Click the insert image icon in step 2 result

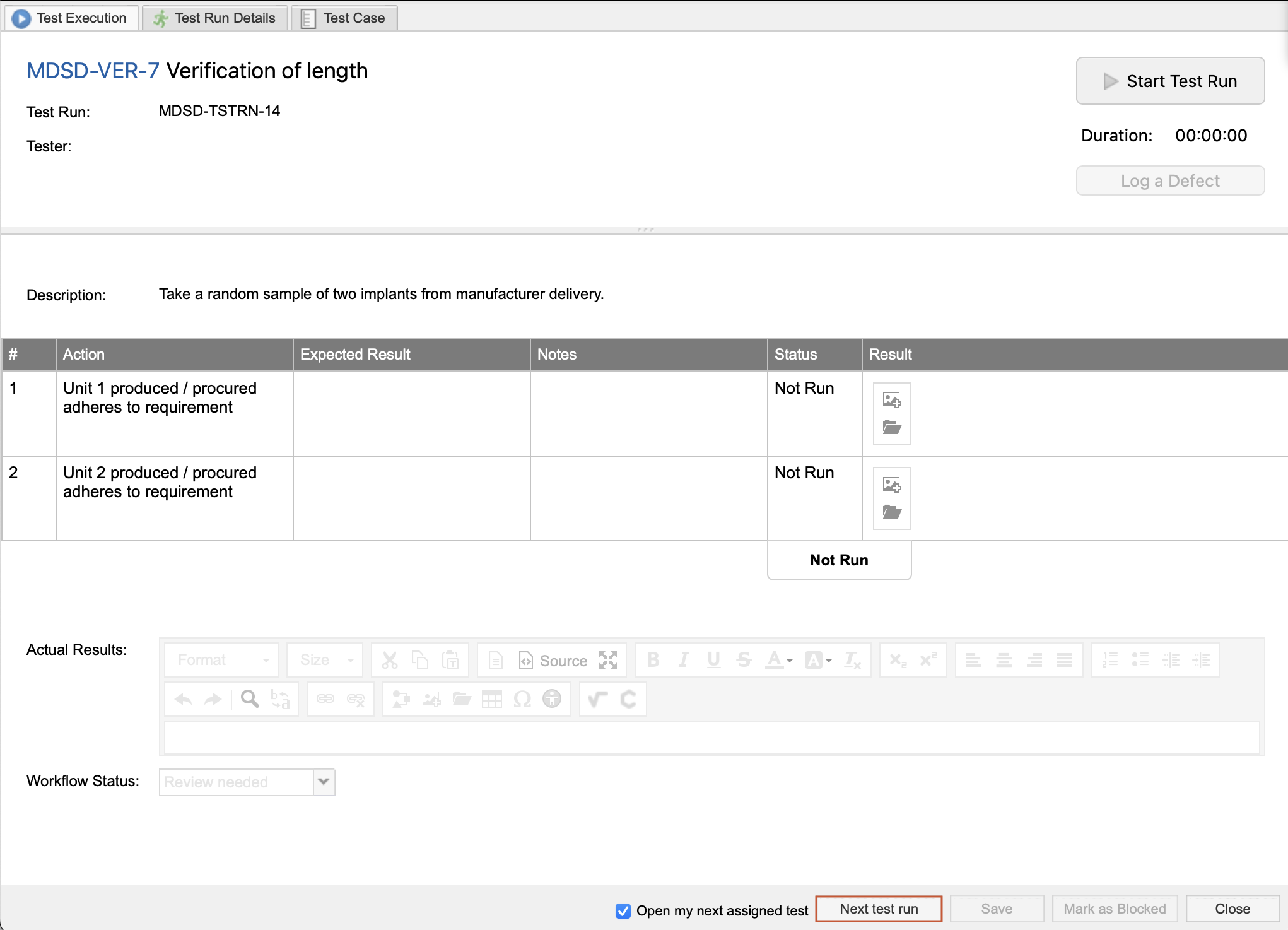pyautogui.click(x=891, y=485)
